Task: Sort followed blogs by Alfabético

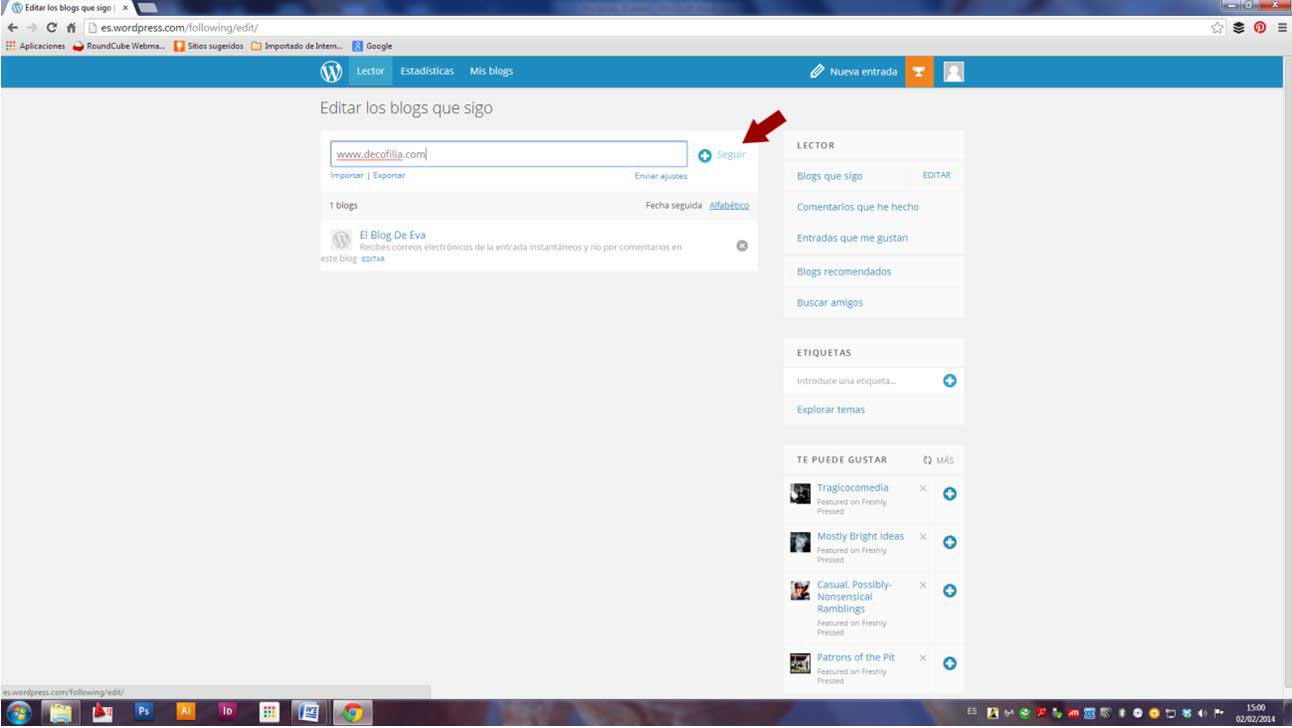Action: (729, 205)
